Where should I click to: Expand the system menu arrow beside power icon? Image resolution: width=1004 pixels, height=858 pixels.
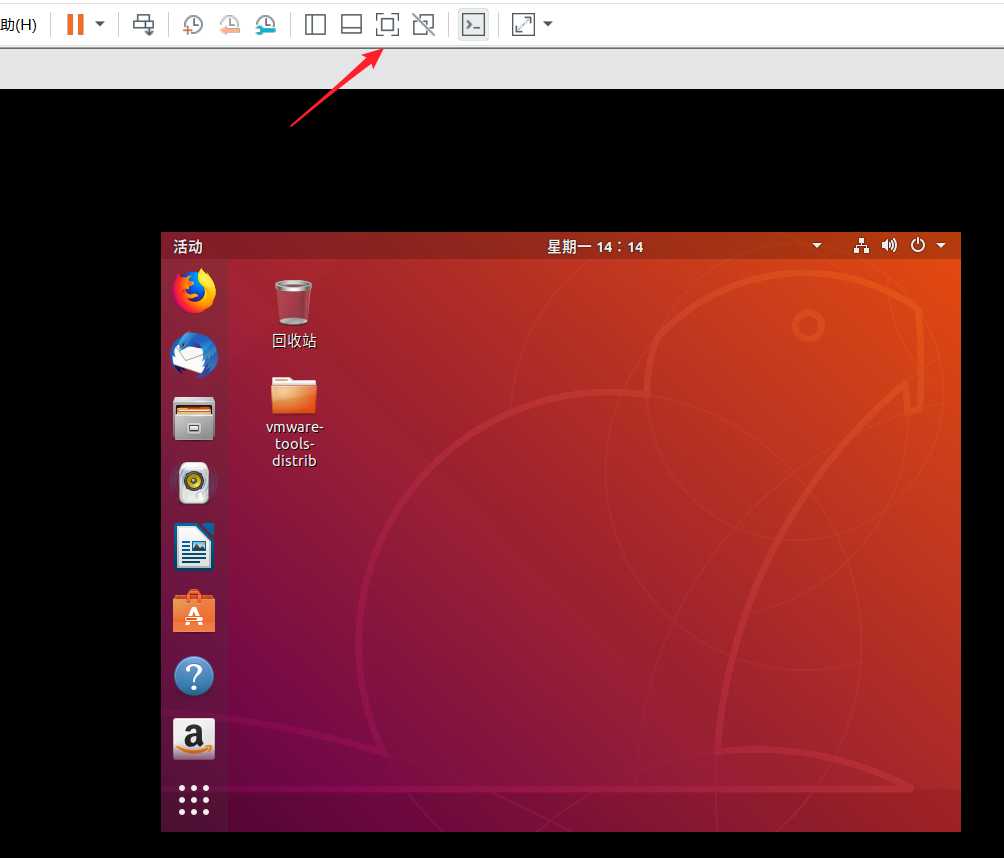941,245
